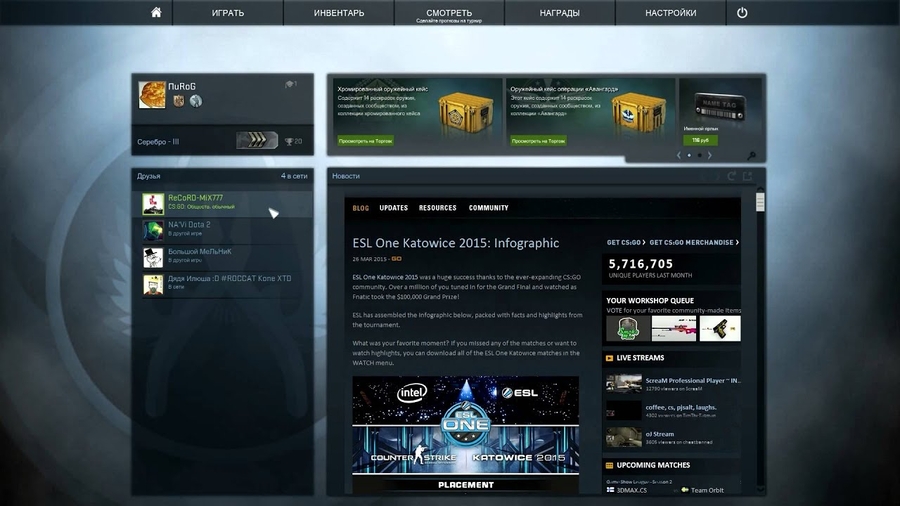Click the 116 руб name tag price button

(x=699, y=140)
